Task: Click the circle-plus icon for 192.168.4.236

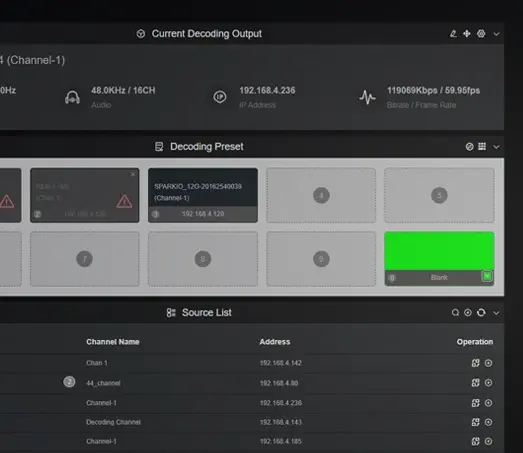Action: point(488,403)
